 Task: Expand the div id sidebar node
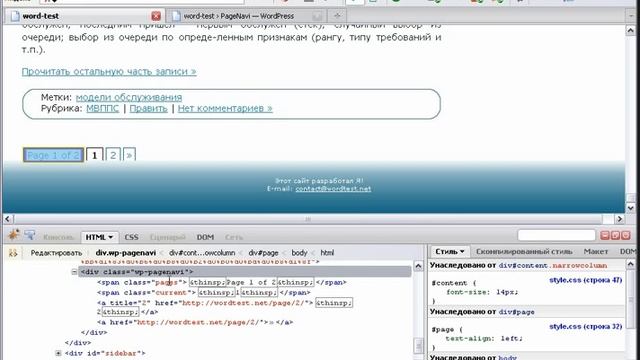pos(58,353)
